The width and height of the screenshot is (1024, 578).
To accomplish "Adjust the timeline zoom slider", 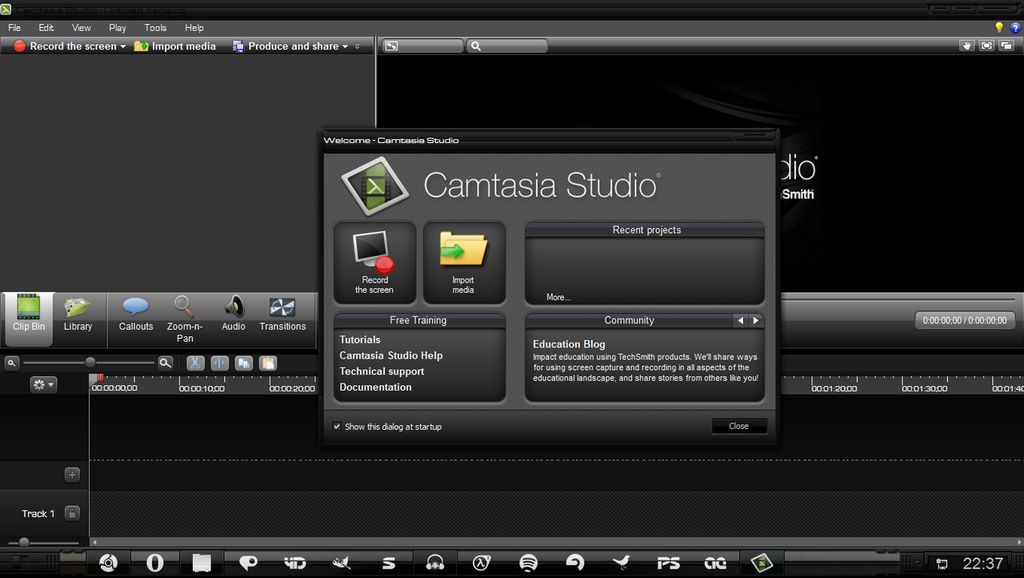I will (x=90, y=363).
